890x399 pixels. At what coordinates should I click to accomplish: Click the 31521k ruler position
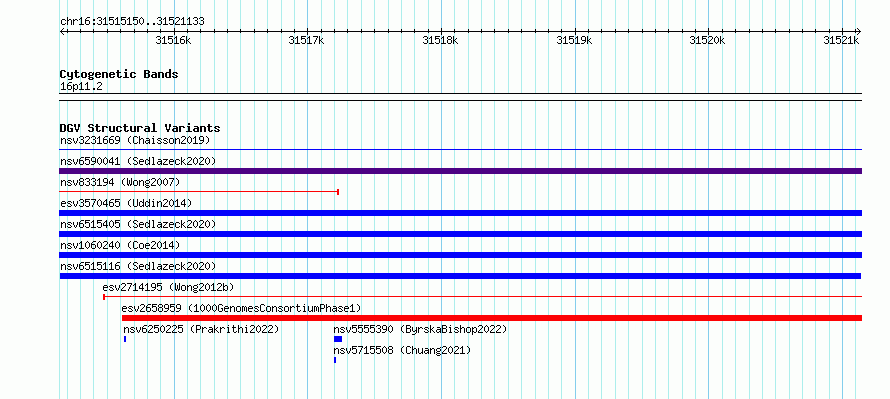pos(842,40)
